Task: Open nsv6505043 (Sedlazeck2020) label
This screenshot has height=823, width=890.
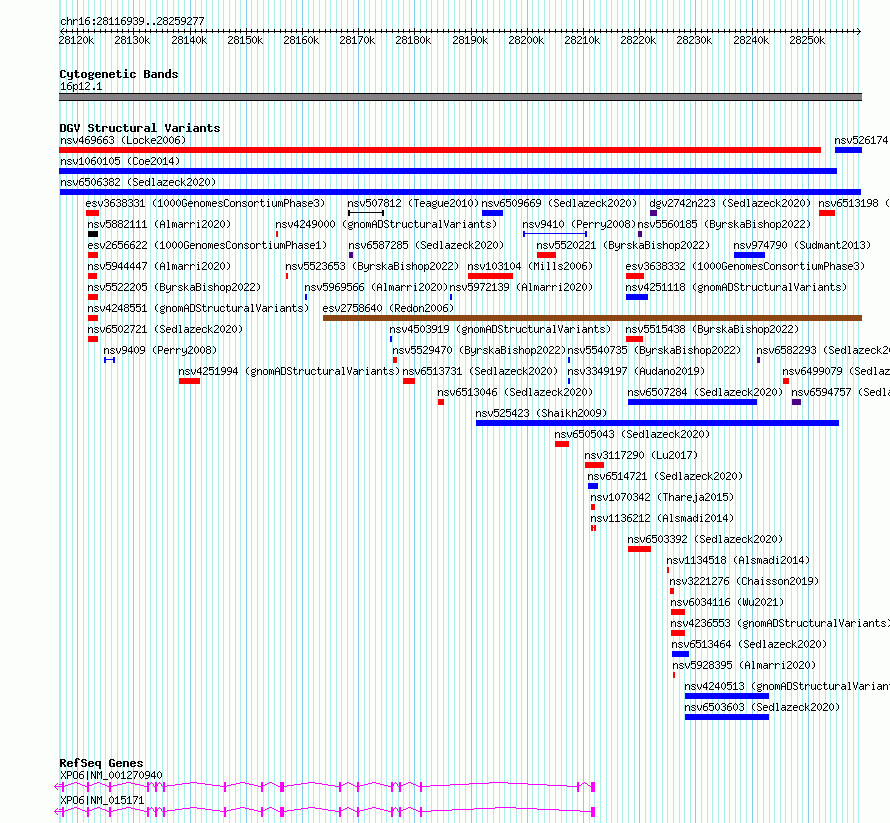Action: coord(632,434)
